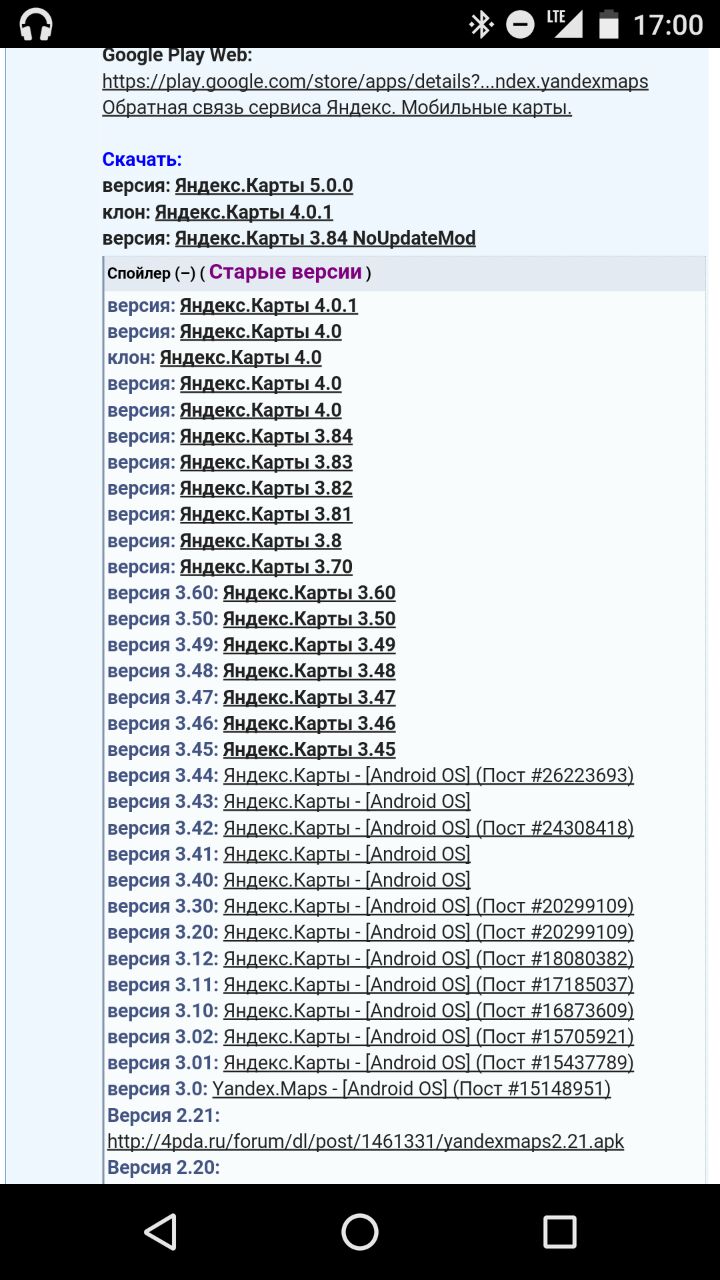Open Яндекс.Карты 3.48 link
Image resolution: width=720 pixels, height=1280 pixels.
click(309, 671)
